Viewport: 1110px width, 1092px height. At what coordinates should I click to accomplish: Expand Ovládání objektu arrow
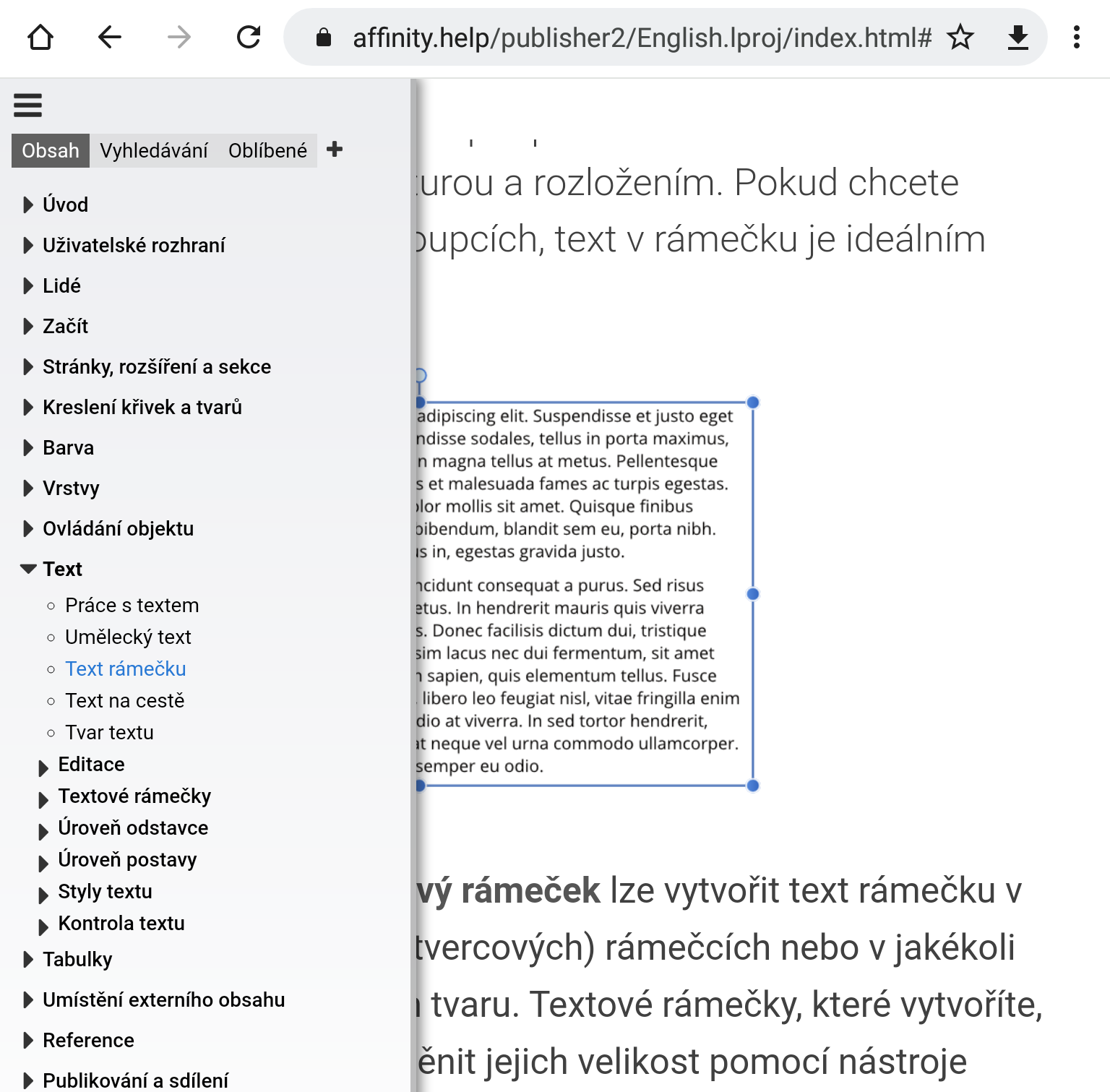28,528
